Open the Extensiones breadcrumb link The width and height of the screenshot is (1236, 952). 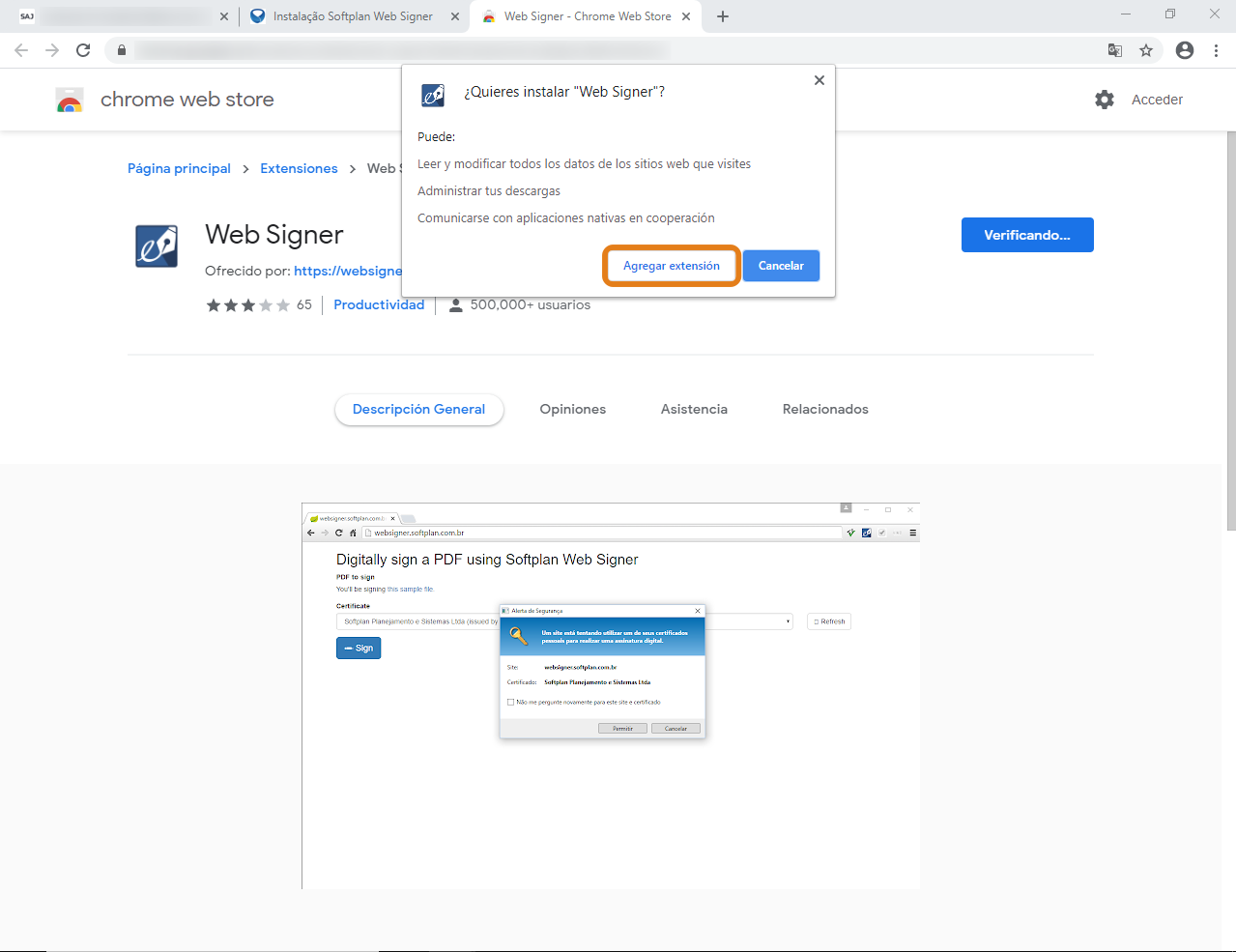[x=299, y=168]
